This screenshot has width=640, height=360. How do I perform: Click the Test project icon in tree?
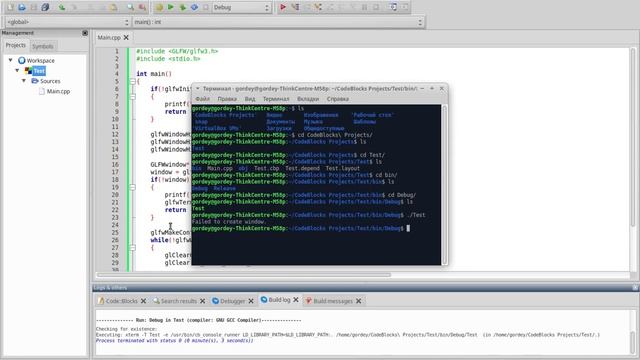(28, 71)
